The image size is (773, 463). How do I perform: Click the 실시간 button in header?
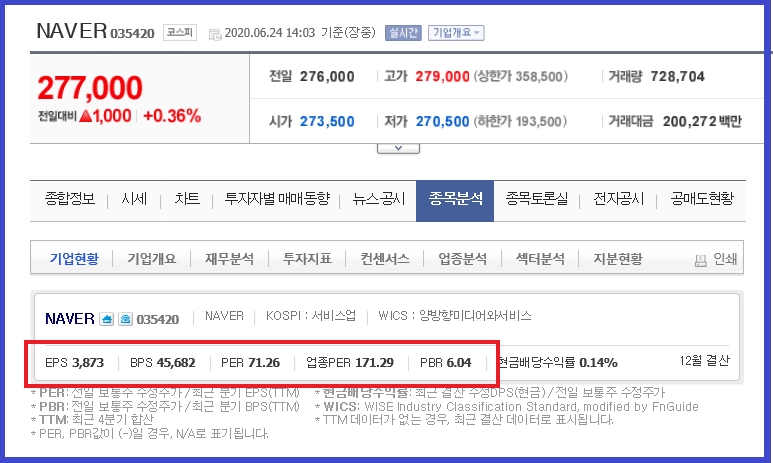point(403,33)
